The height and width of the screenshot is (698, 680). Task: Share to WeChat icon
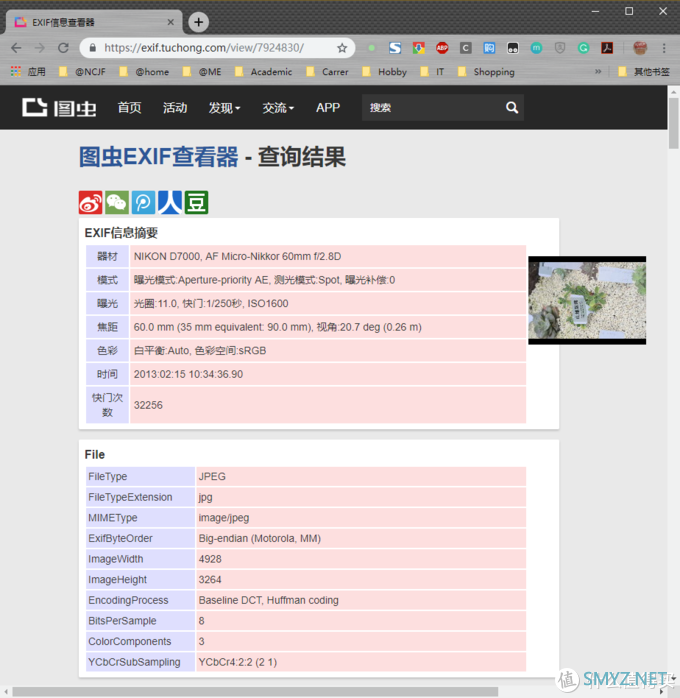click(117, 203)
